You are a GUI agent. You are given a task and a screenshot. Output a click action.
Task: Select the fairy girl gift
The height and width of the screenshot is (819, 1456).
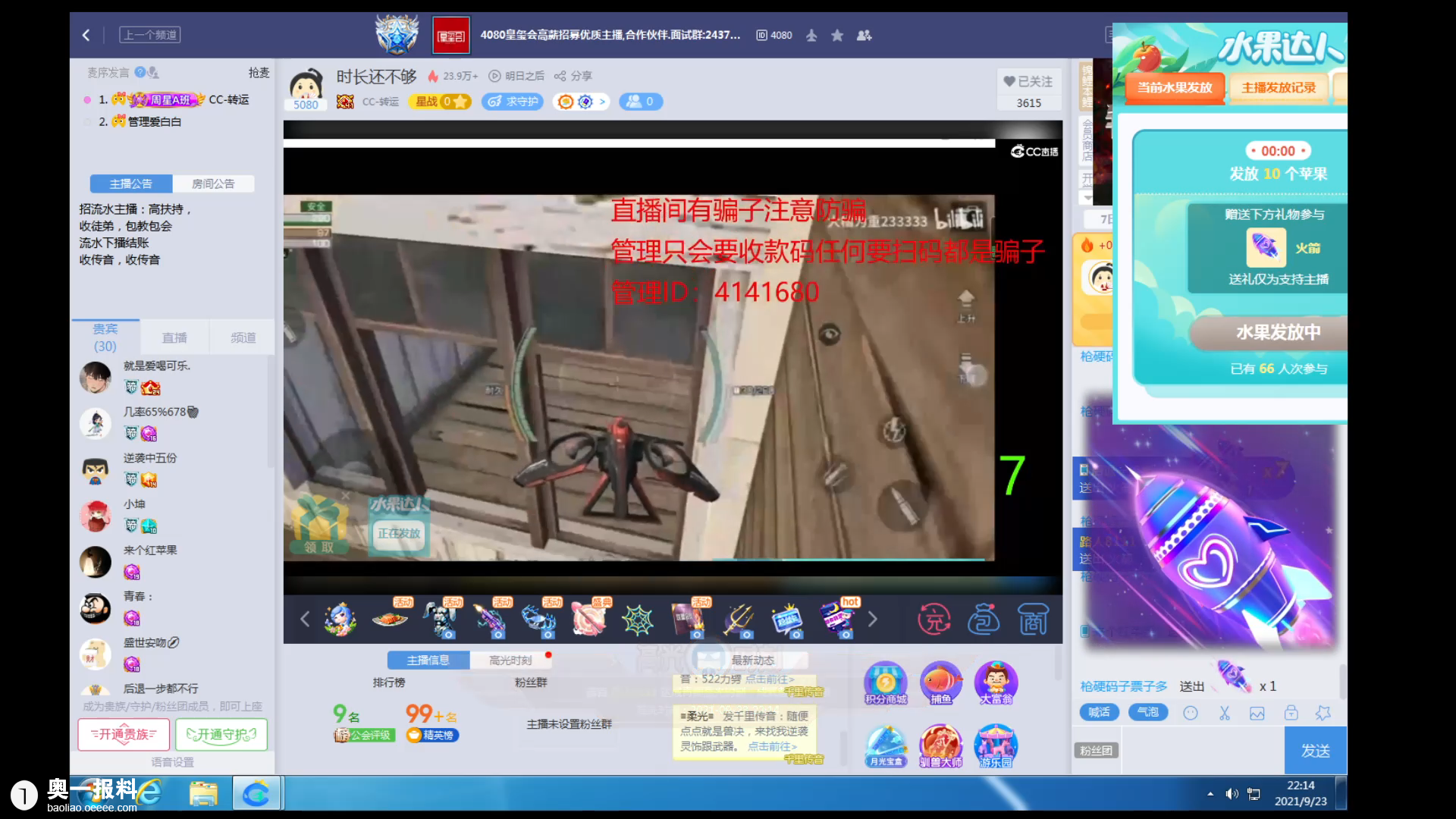pyautogui.click(x=340, y=620)
